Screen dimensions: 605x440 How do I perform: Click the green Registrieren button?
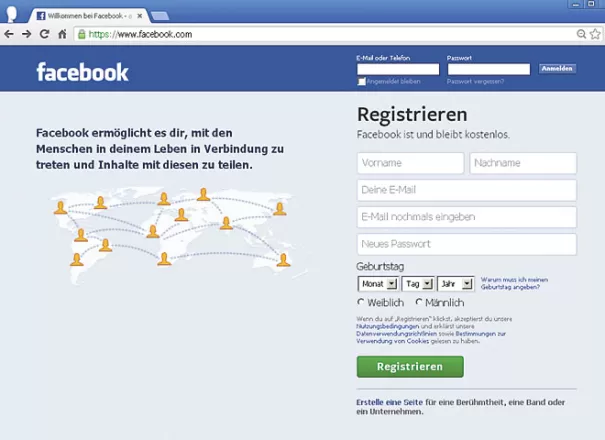410,366
